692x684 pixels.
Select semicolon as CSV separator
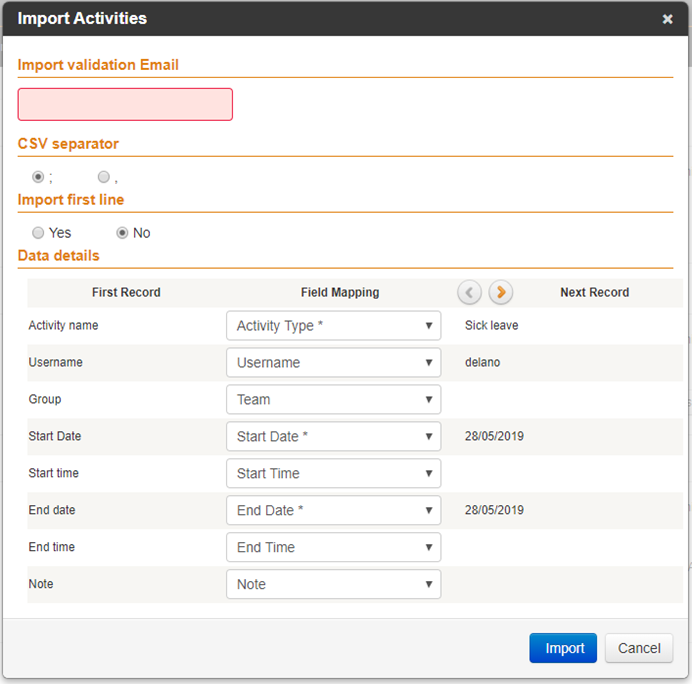[38, 177]
